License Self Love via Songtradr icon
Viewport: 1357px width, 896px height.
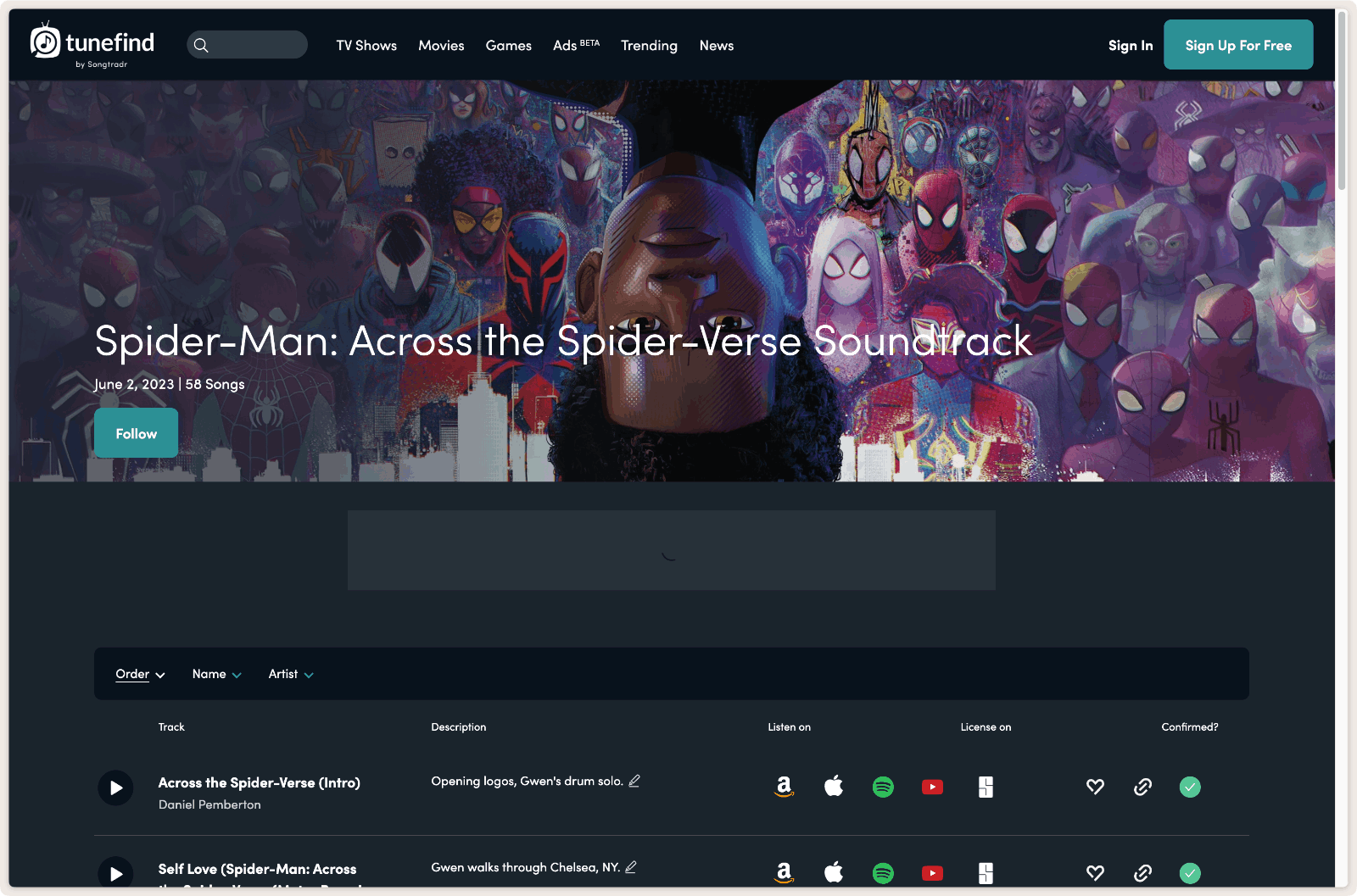[x=986, y=873]
